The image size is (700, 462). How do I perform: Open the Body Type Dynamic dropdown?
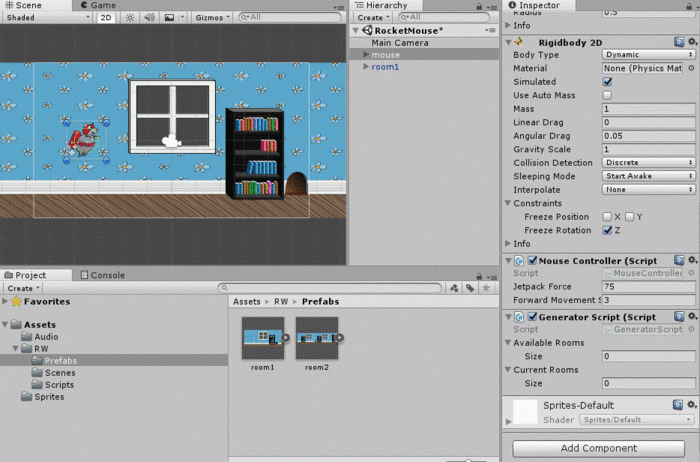[x=649, y=54]
